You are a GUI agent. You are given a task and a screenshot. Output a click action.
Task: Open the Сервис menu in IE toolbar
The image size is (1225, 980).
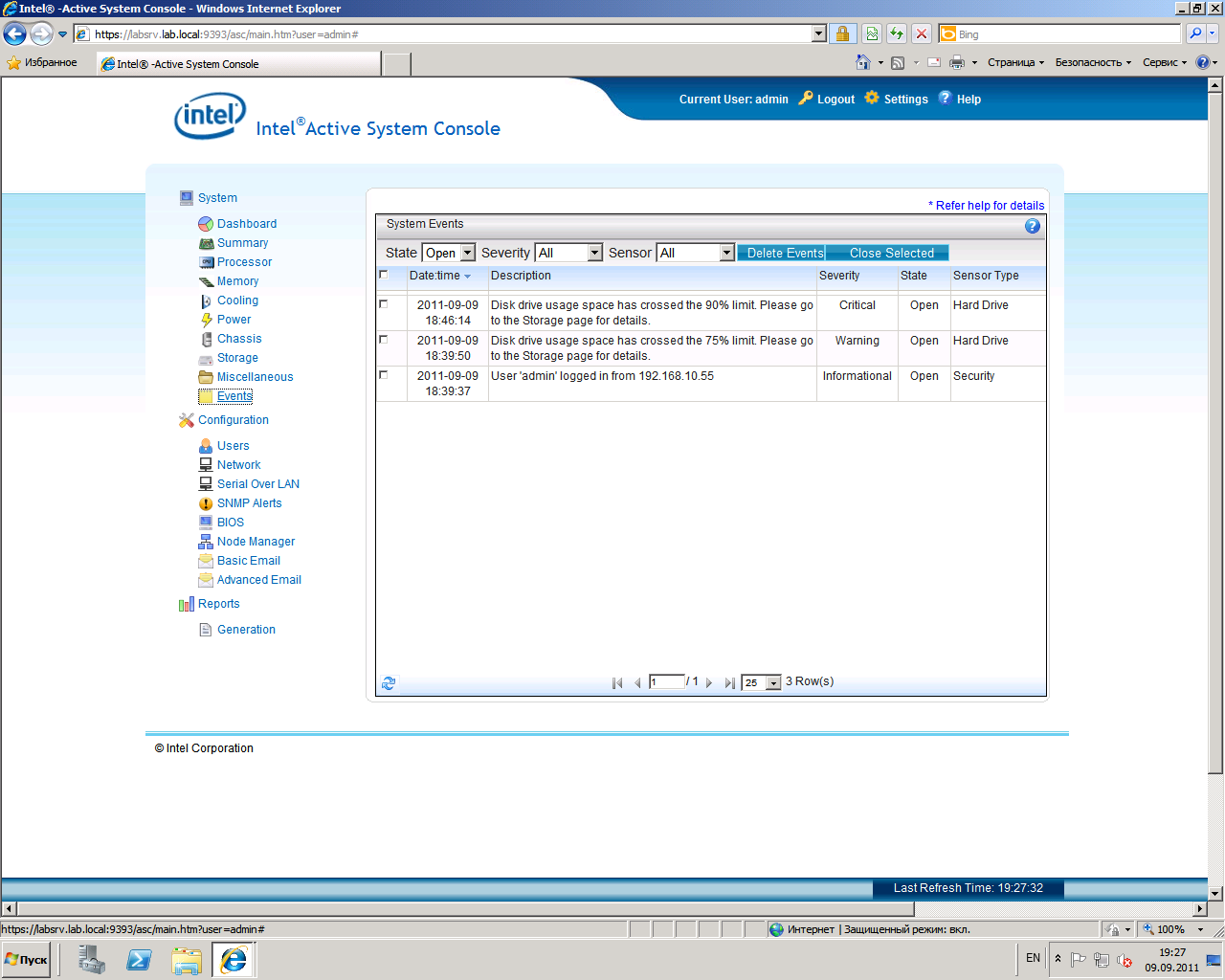coord(1164,62)
